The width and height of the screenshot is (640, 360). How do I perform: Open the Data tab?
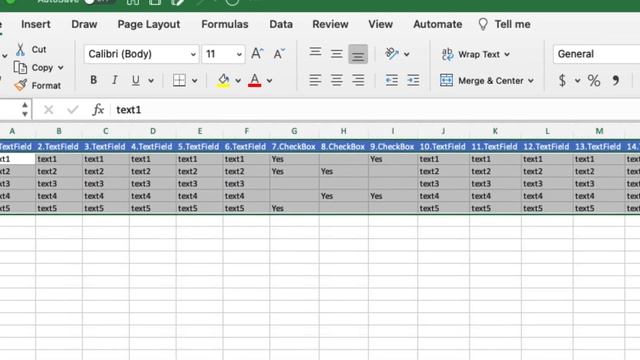click(281, 24)
